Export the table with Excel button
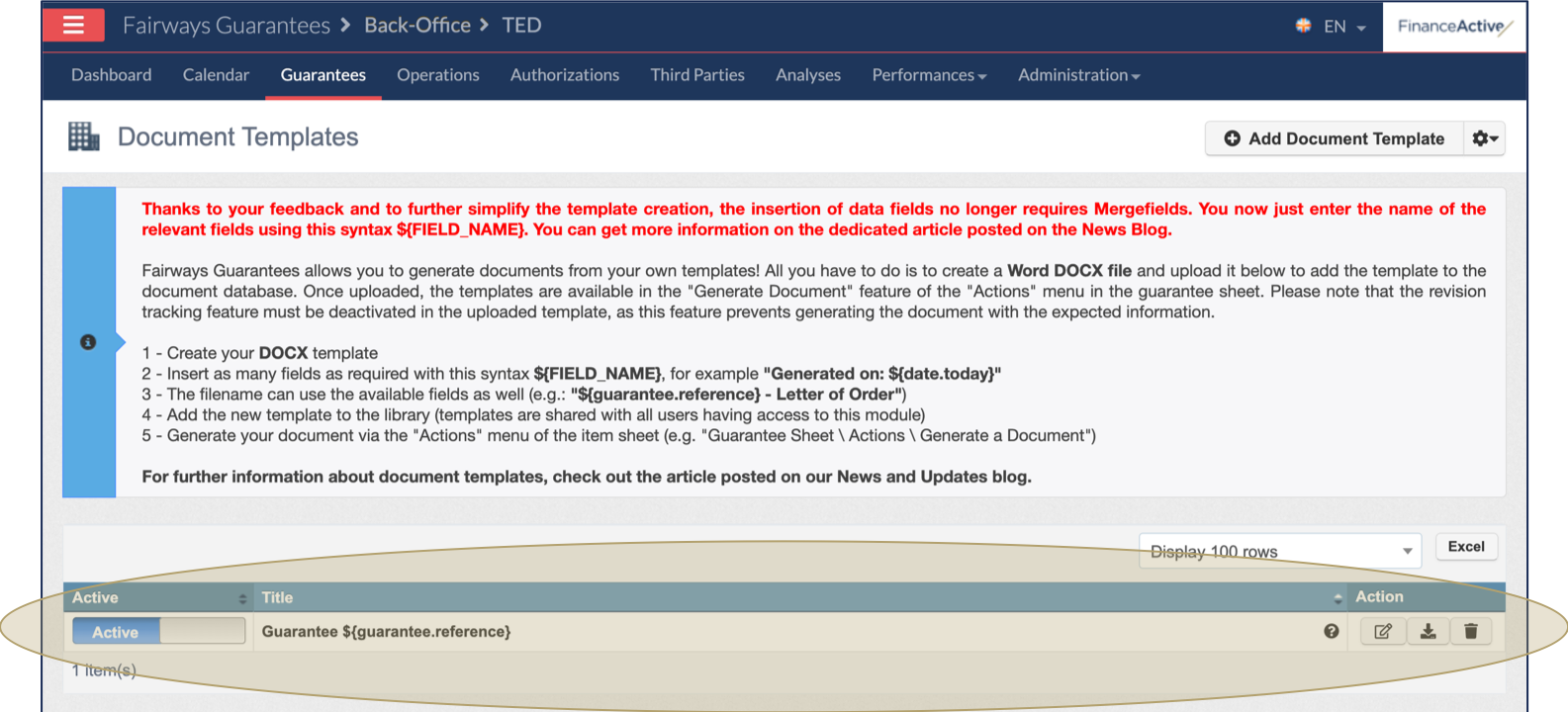The image size is (1568, 712). (1466, 547)
